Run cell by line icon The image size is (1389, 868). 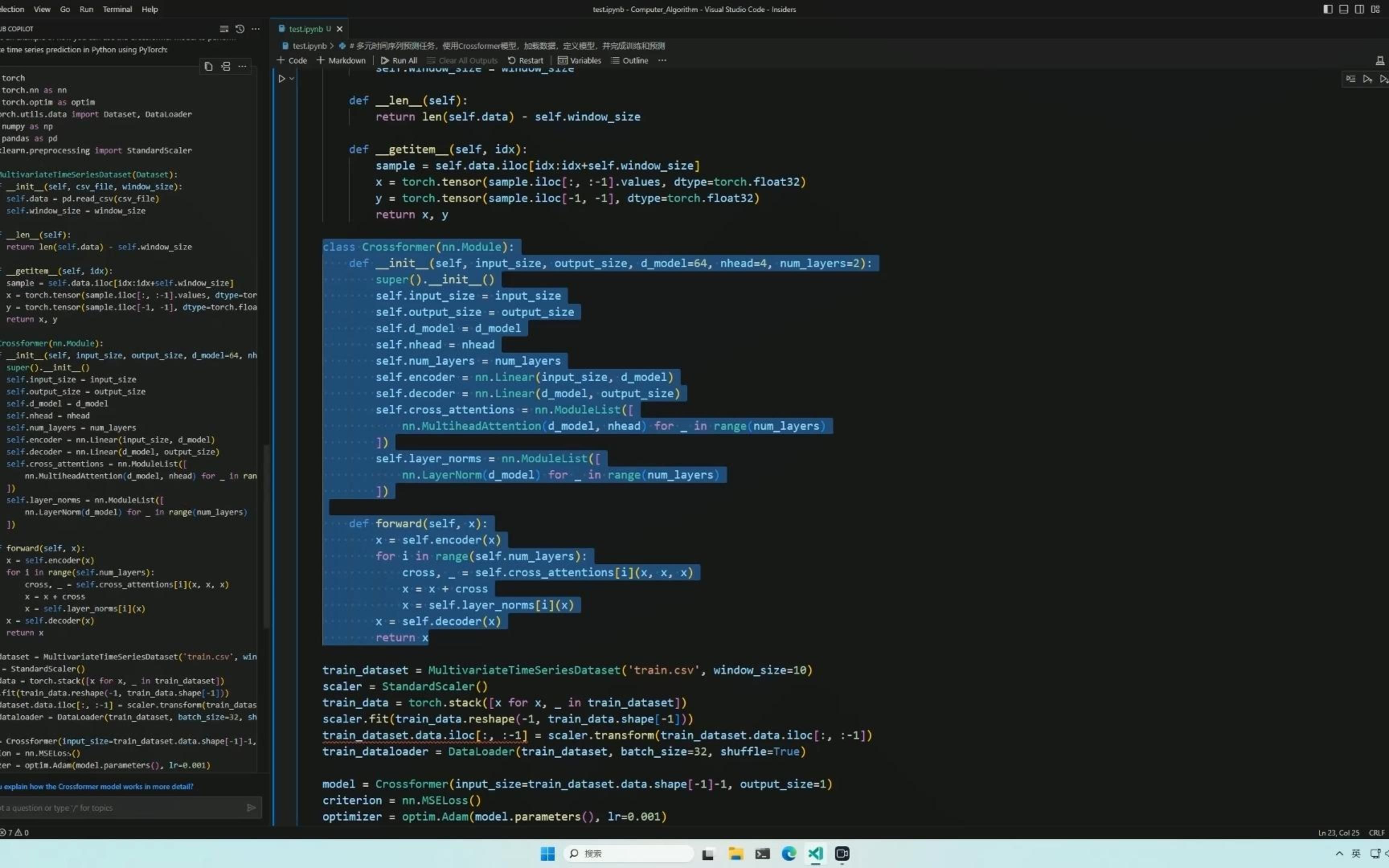[1350, 79]
